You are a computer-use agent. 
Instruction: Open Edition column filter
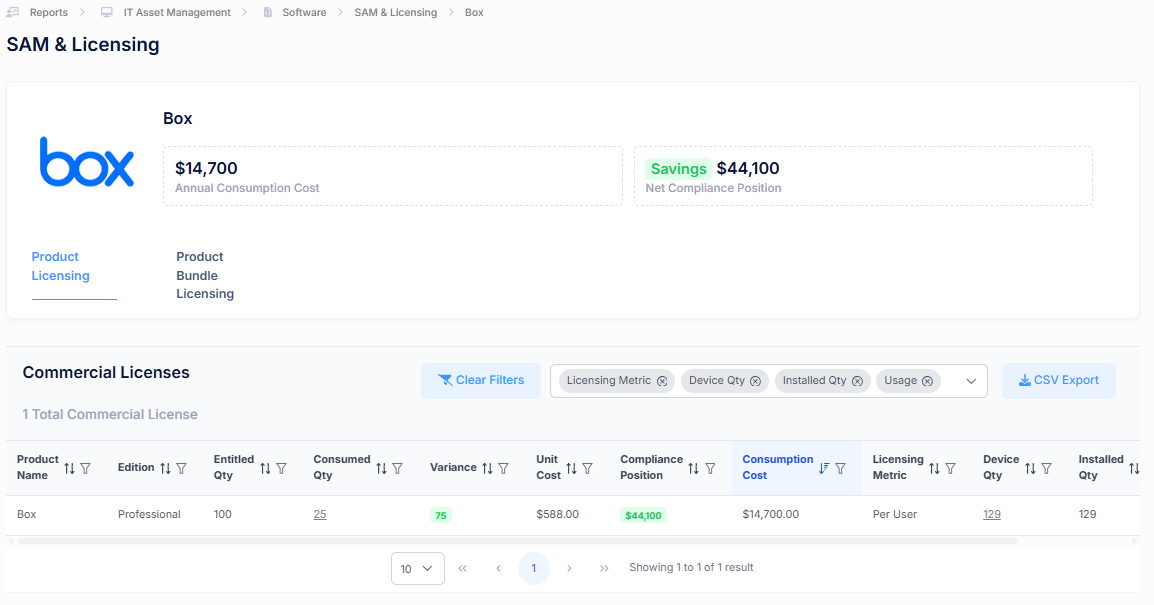pos(182,468)
